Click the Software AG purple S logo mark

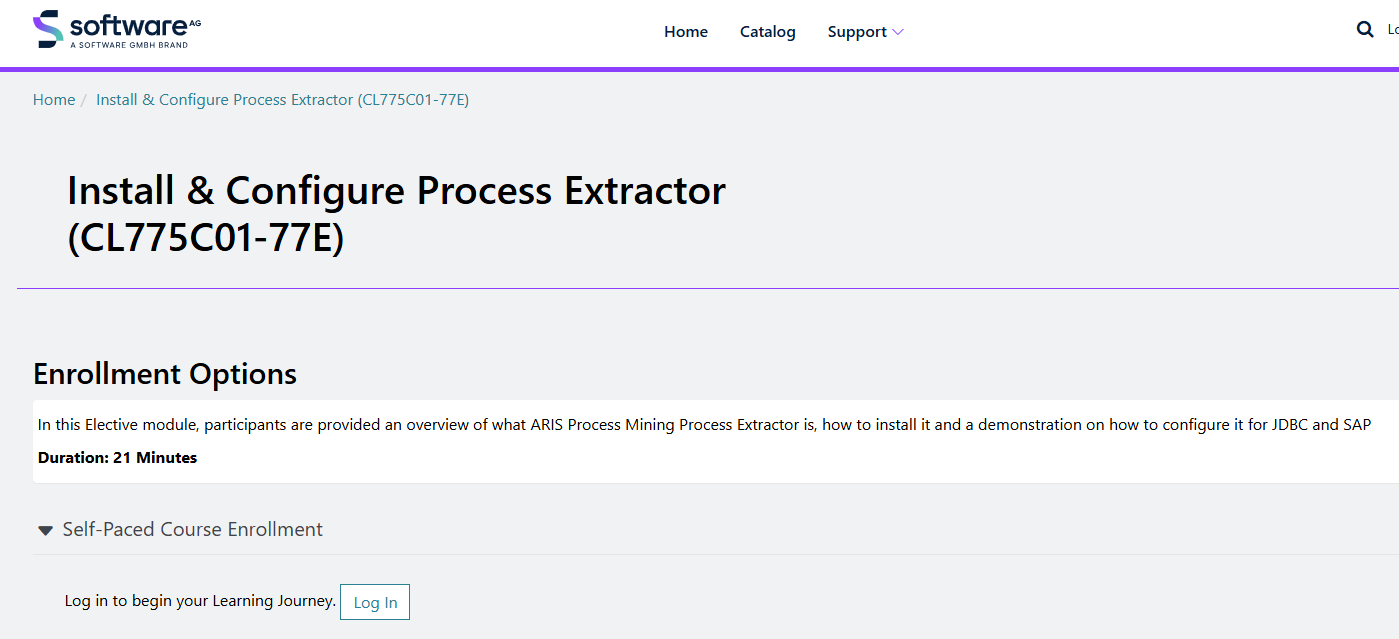point(47,30)
